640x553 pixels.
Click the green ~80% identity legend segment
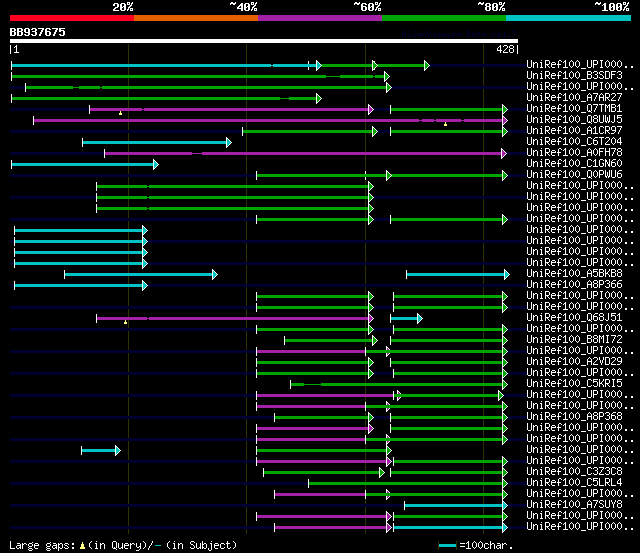(x=444, y=18)
